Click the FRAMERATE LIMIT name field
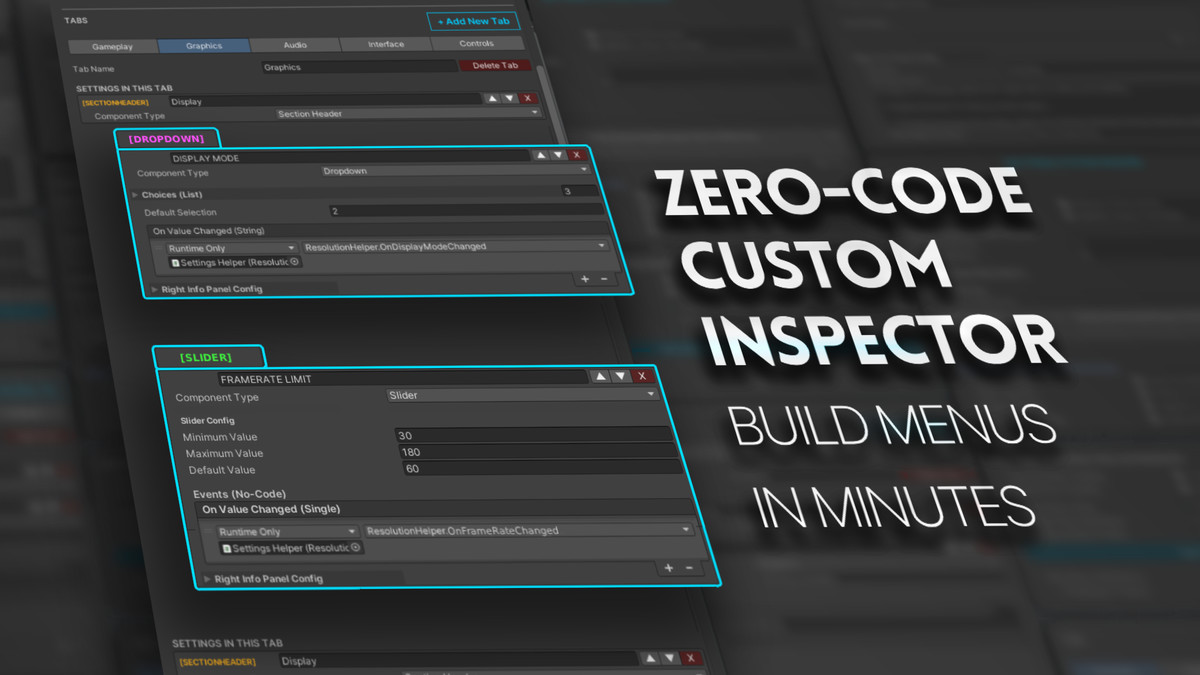 click(402, 379)
